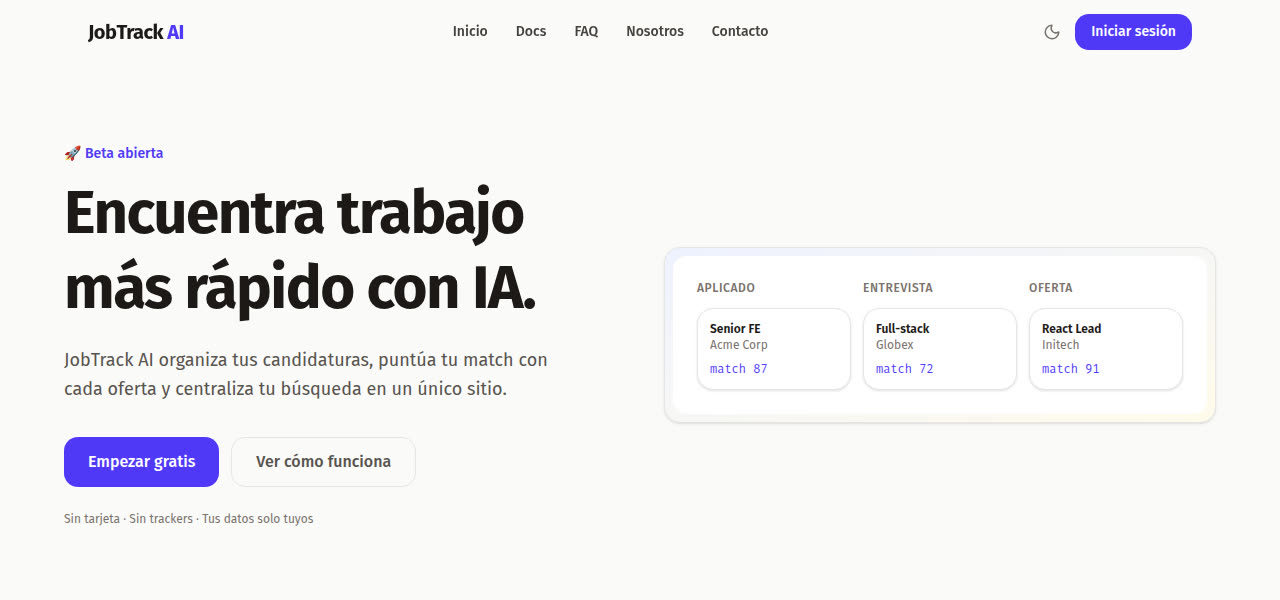Image resolution: width=1280 pixels, height=600 pixels.
Task: Click the ENTREVISTA column header
Action: [x=898, y=288]
